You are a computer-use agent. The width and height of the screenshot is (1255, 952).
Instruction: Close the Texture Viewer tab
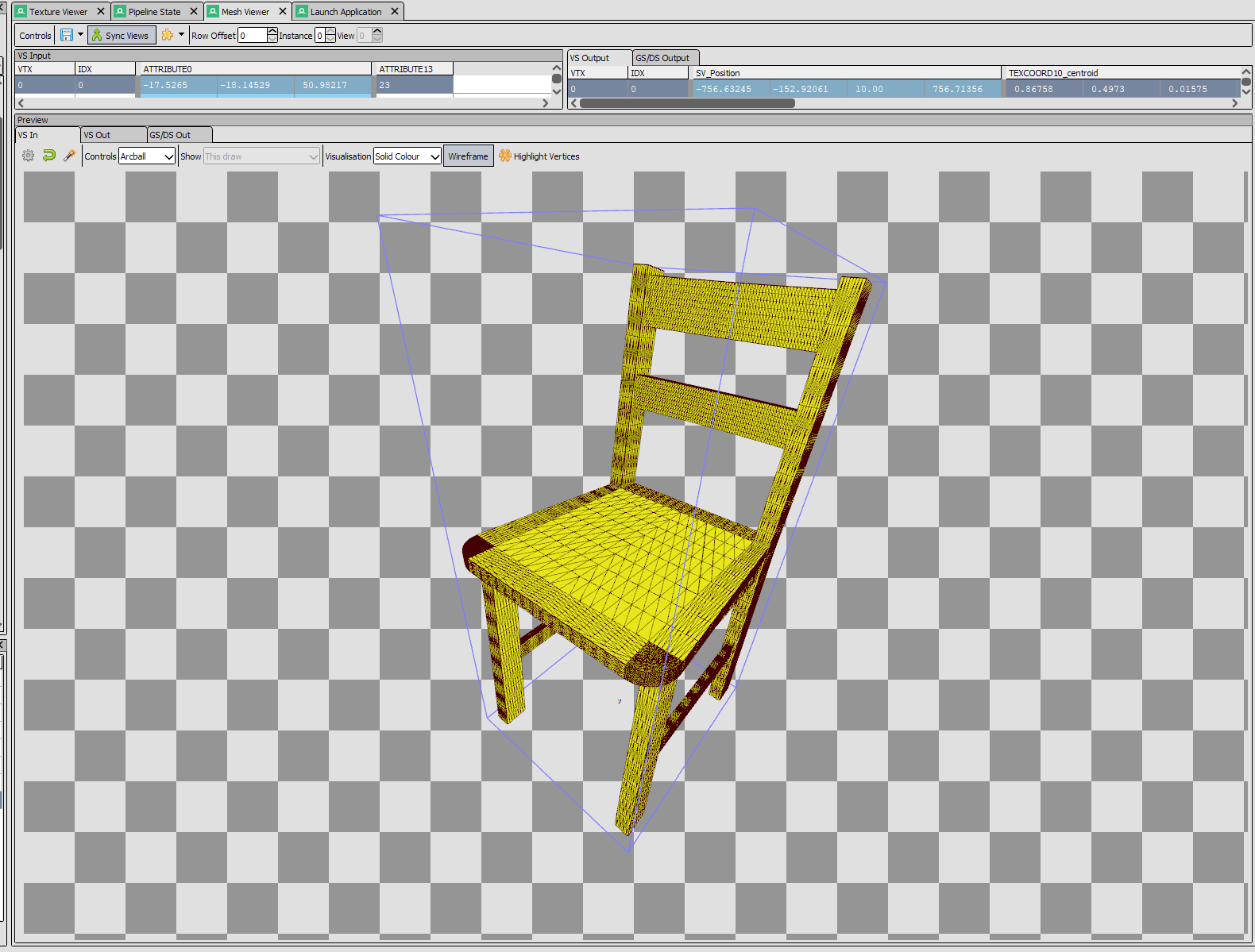pyautogui.click(x=101, y=11)
